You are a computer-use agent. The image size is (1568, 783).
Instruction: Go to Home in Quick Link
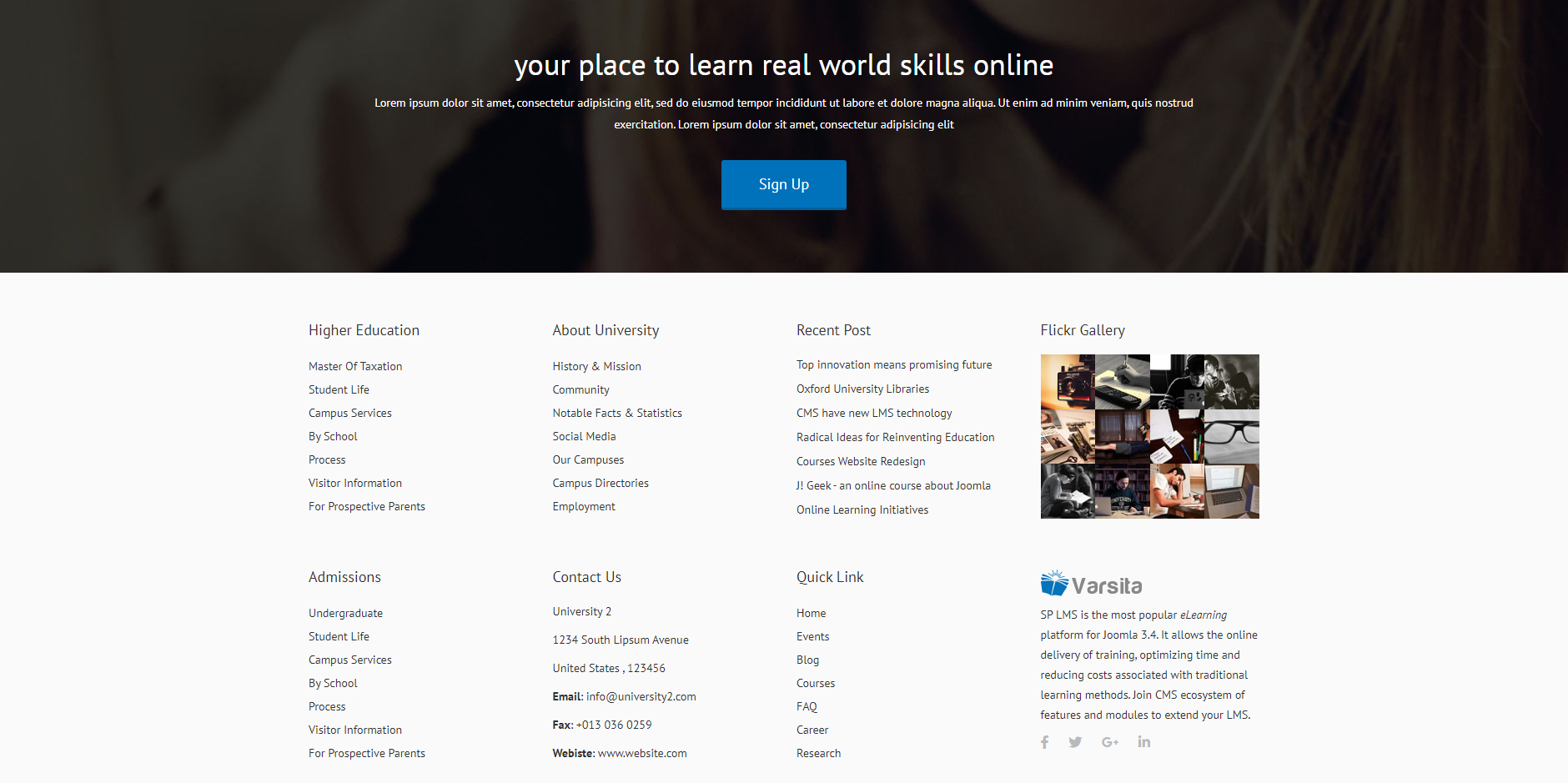(811, 613)
